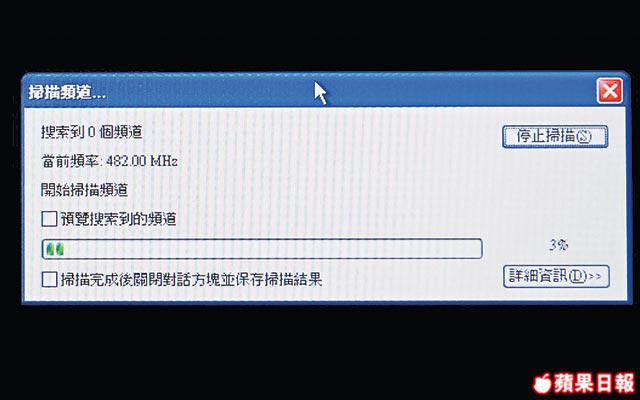Enable the 預覽搜索到的頻道 checkbox

[x=49, y=219]
